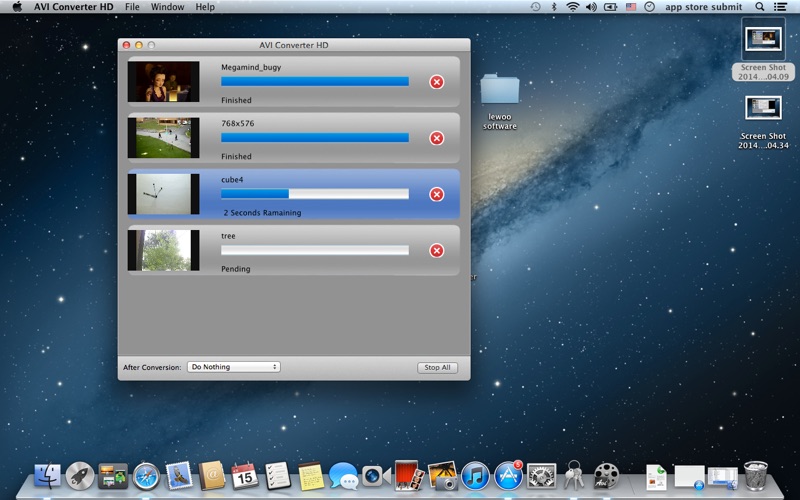
Task: Open Messages speech bubble in the Dock
Action: pyautogui.click(x=343, y=476)
